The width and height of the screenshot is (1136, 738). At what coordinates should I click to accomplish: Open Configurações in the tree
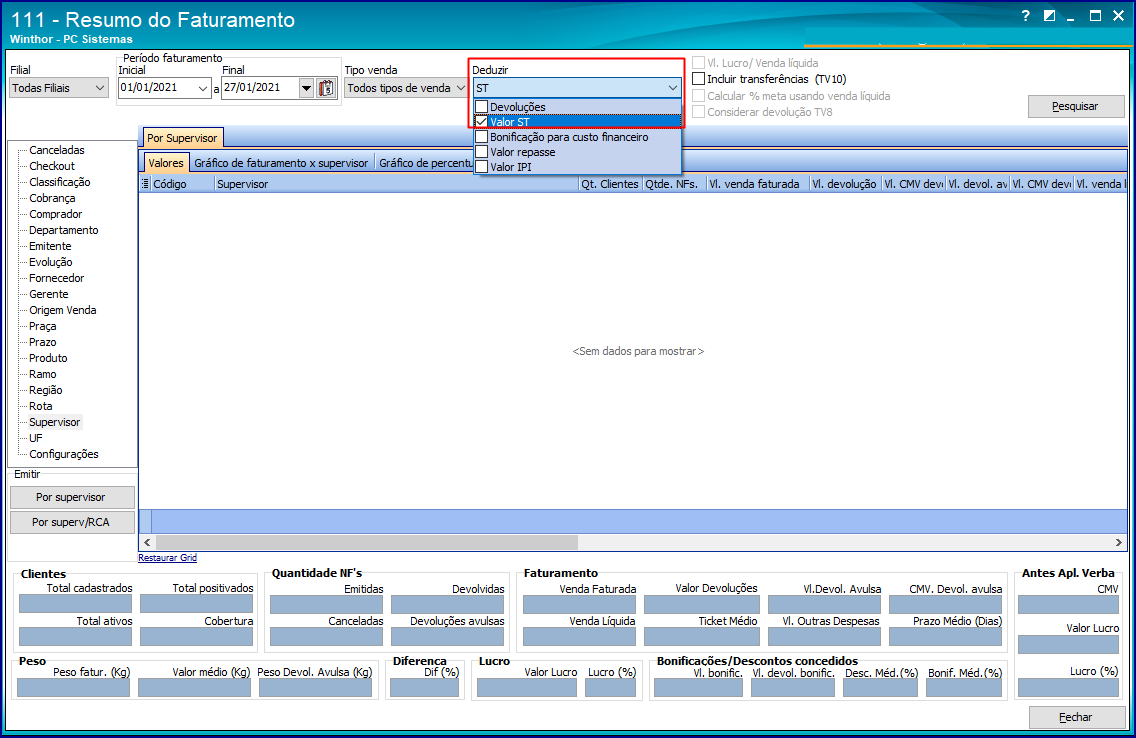tap(64, 454)
